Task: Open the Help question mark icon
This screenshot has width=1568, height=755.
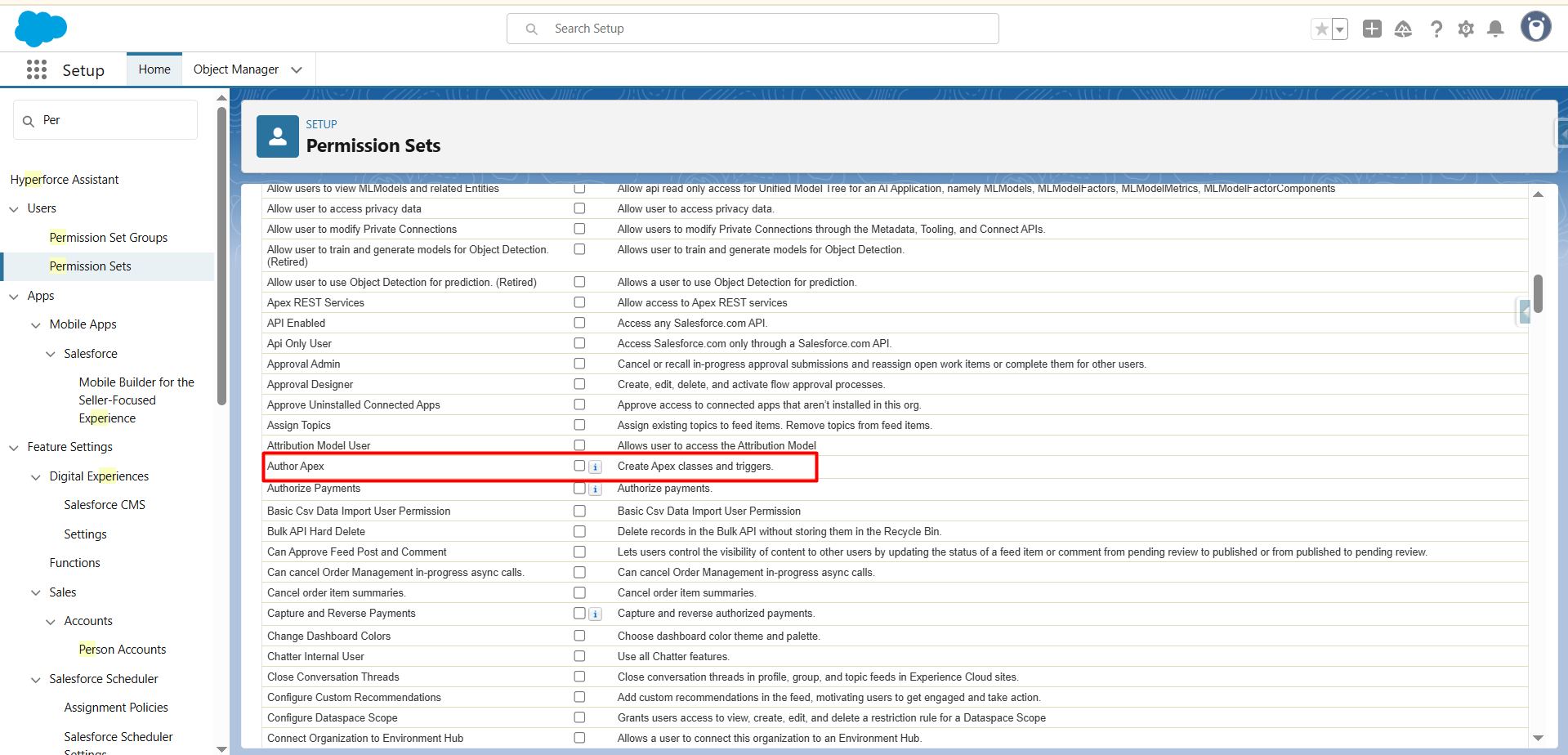Action: 1436,29
